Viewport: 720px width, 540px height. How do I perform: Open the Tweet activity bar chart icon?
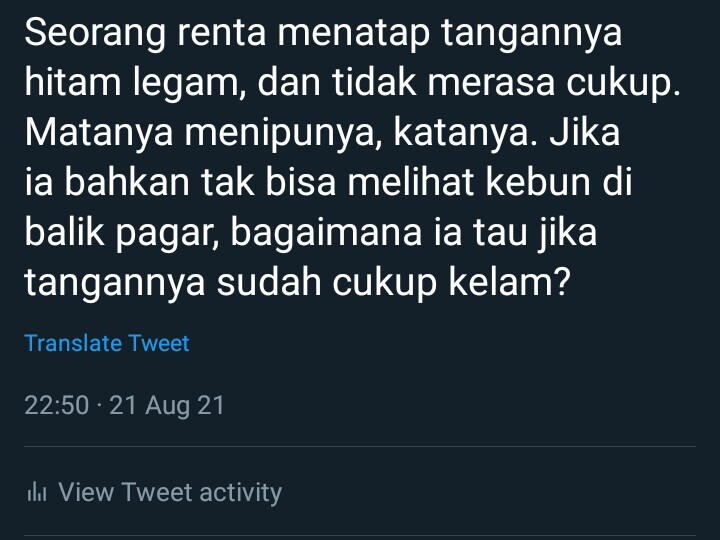pos(37,492)
